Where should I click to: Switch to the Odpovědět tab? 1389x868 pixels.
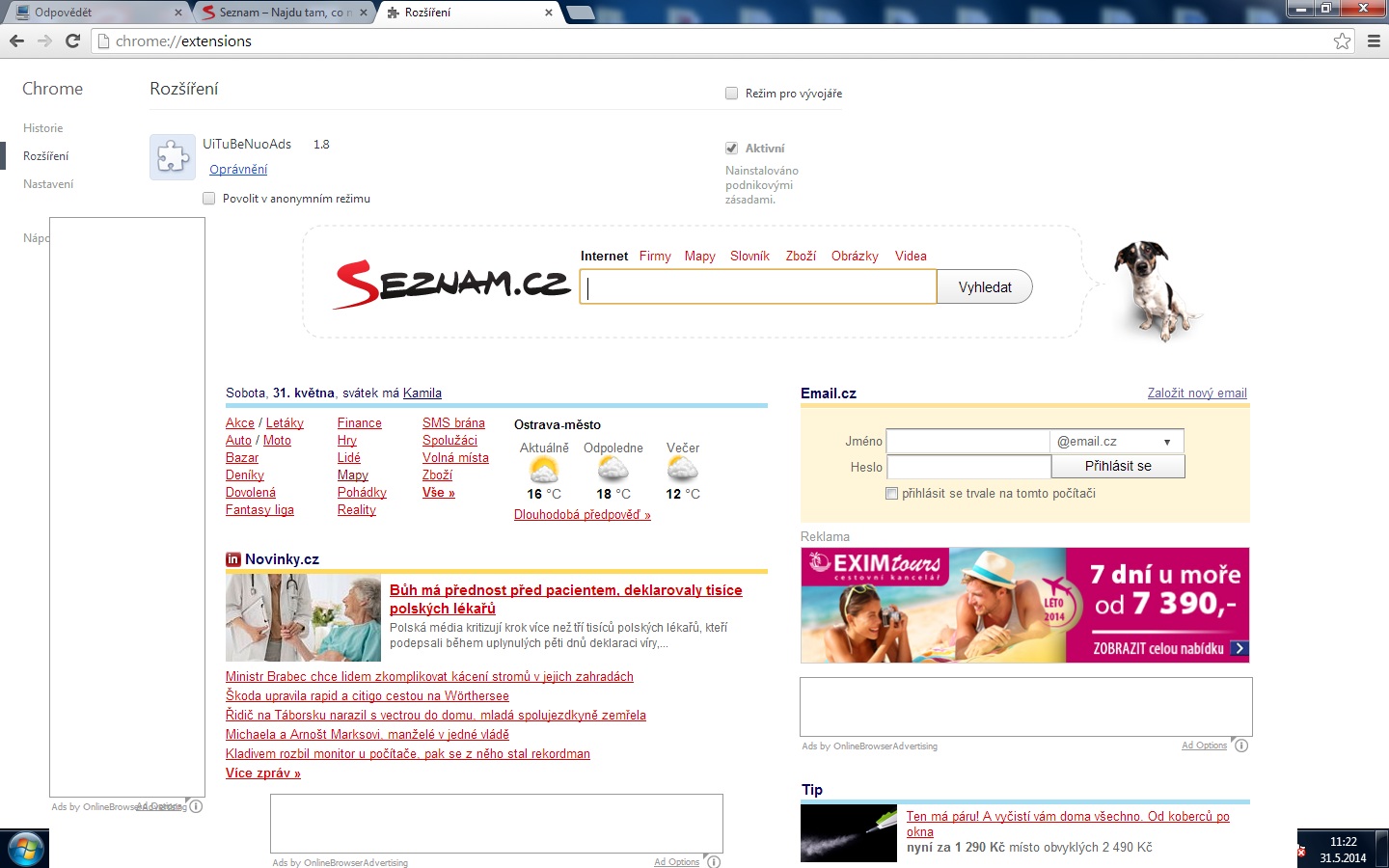point(95,13)
